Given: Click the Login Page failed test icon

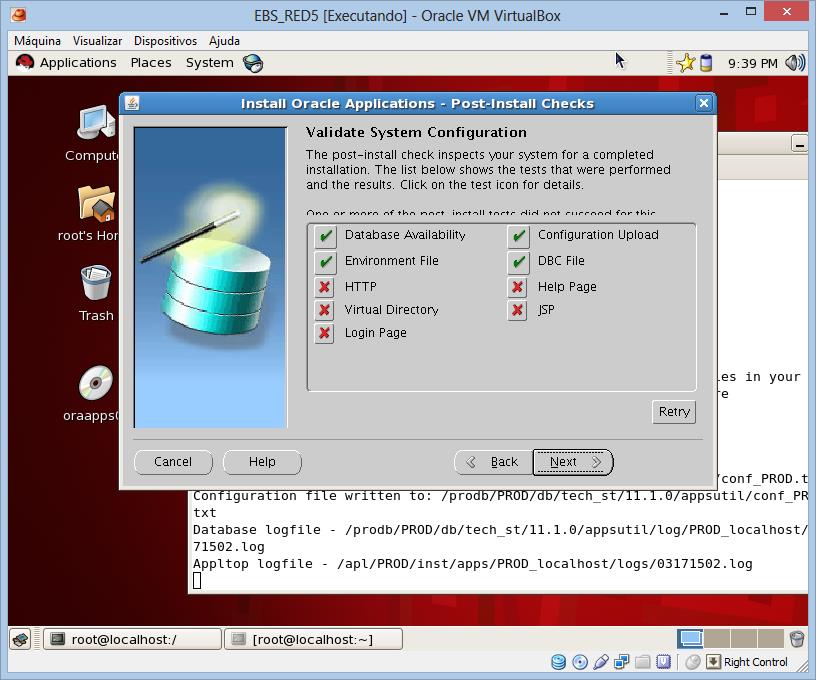Looking at the screenshot, I should (325, 333).
